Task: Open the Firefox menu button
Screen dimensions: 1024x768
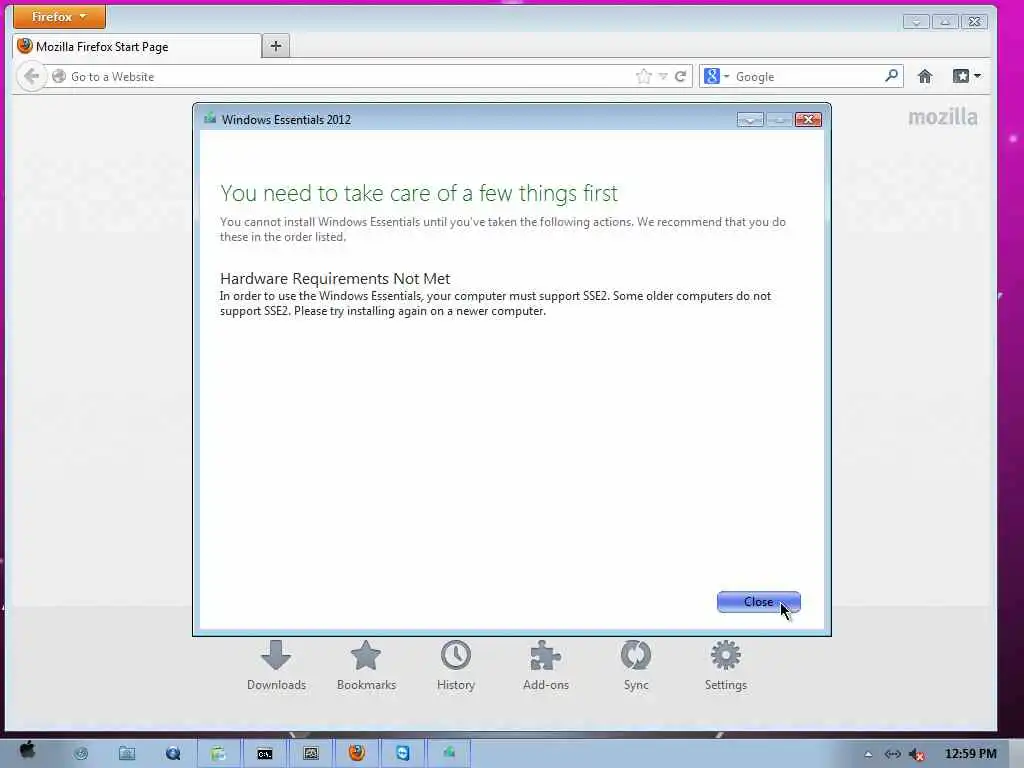Action: click(59, 17)
